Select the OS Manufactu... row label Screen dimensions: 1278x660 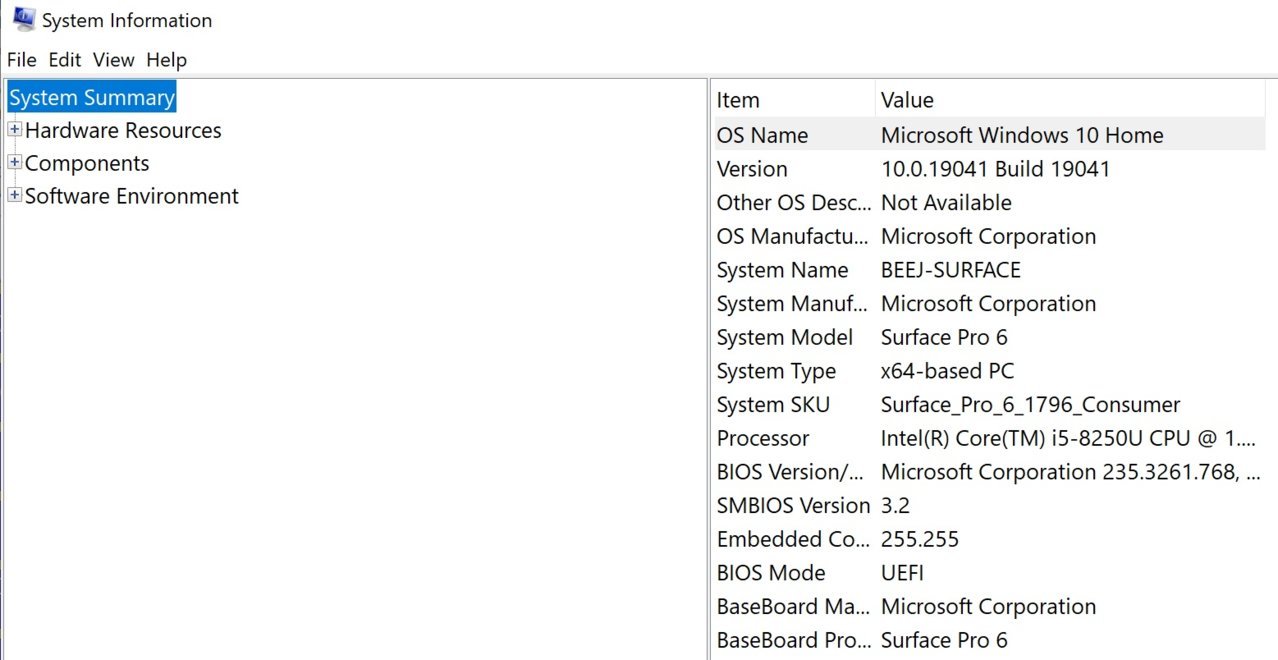pyautogui.click(x=793, y=237)
